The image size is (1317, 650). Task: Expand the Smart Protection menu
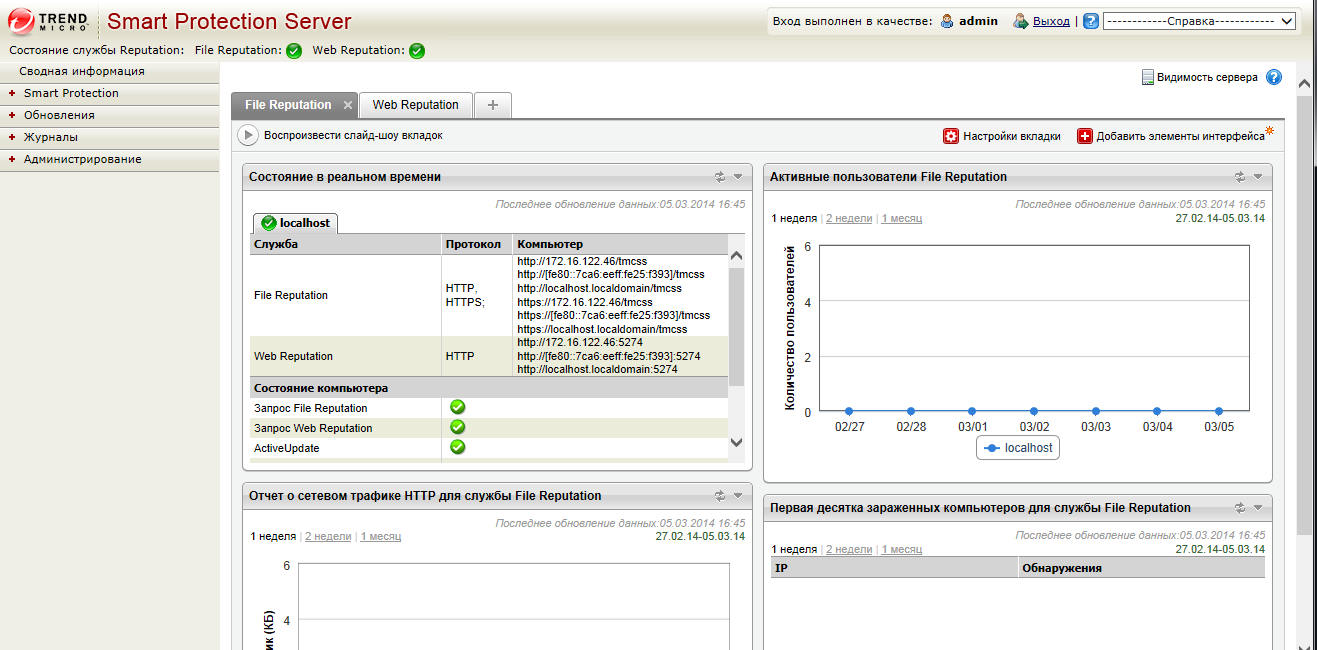pos(71,93)
